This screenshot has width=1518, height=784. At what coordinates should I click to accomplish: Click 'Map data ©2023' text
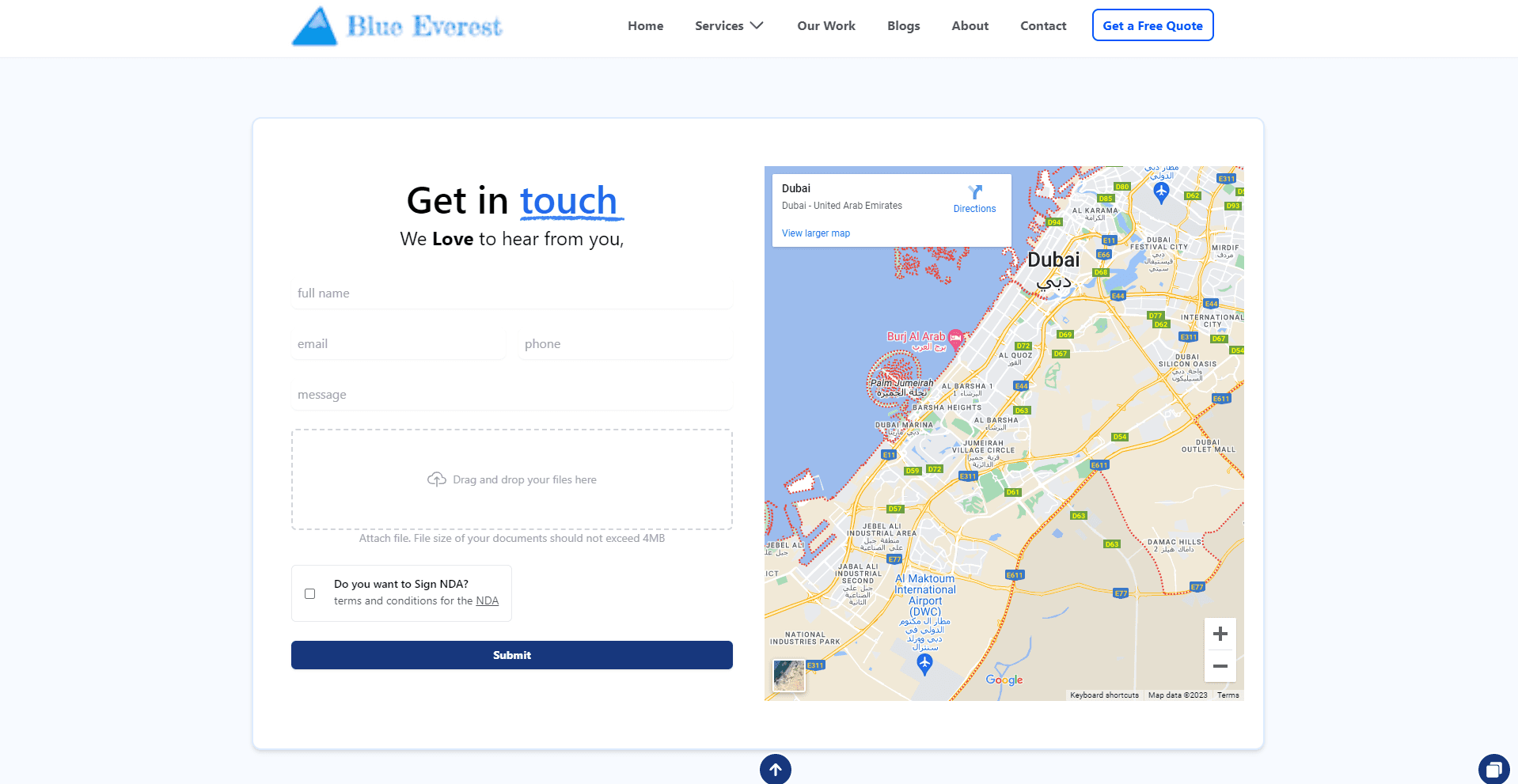click(x=1178, y=695)
